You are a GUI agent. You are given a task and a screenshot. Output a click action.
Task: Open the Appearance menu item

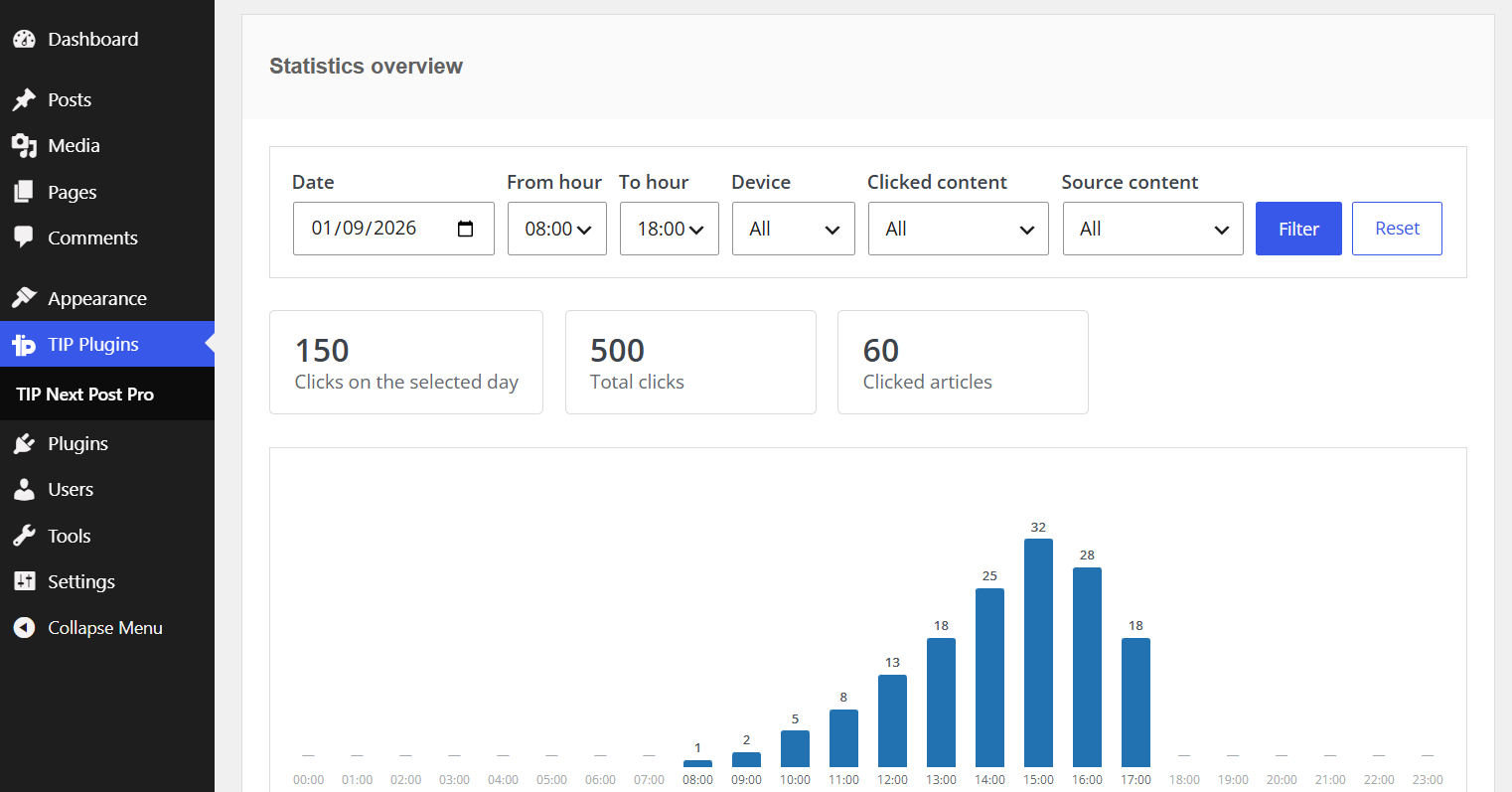(x=107, y=298)
